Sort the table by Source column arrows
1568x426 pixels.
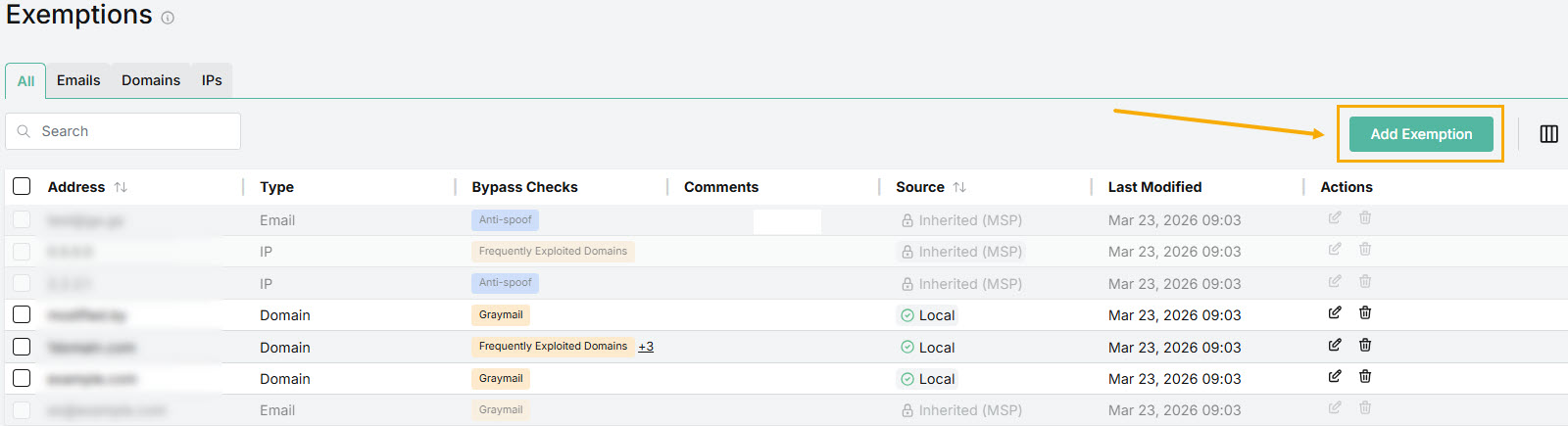(959, 187)
